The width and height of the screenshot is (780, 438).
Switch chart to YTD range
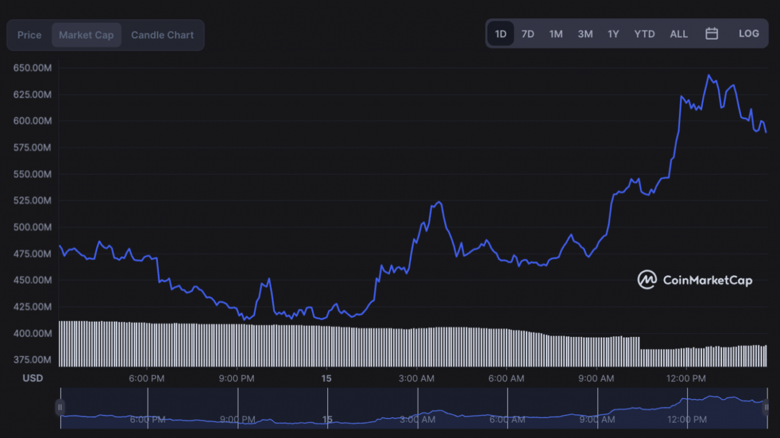coord(645,34)
